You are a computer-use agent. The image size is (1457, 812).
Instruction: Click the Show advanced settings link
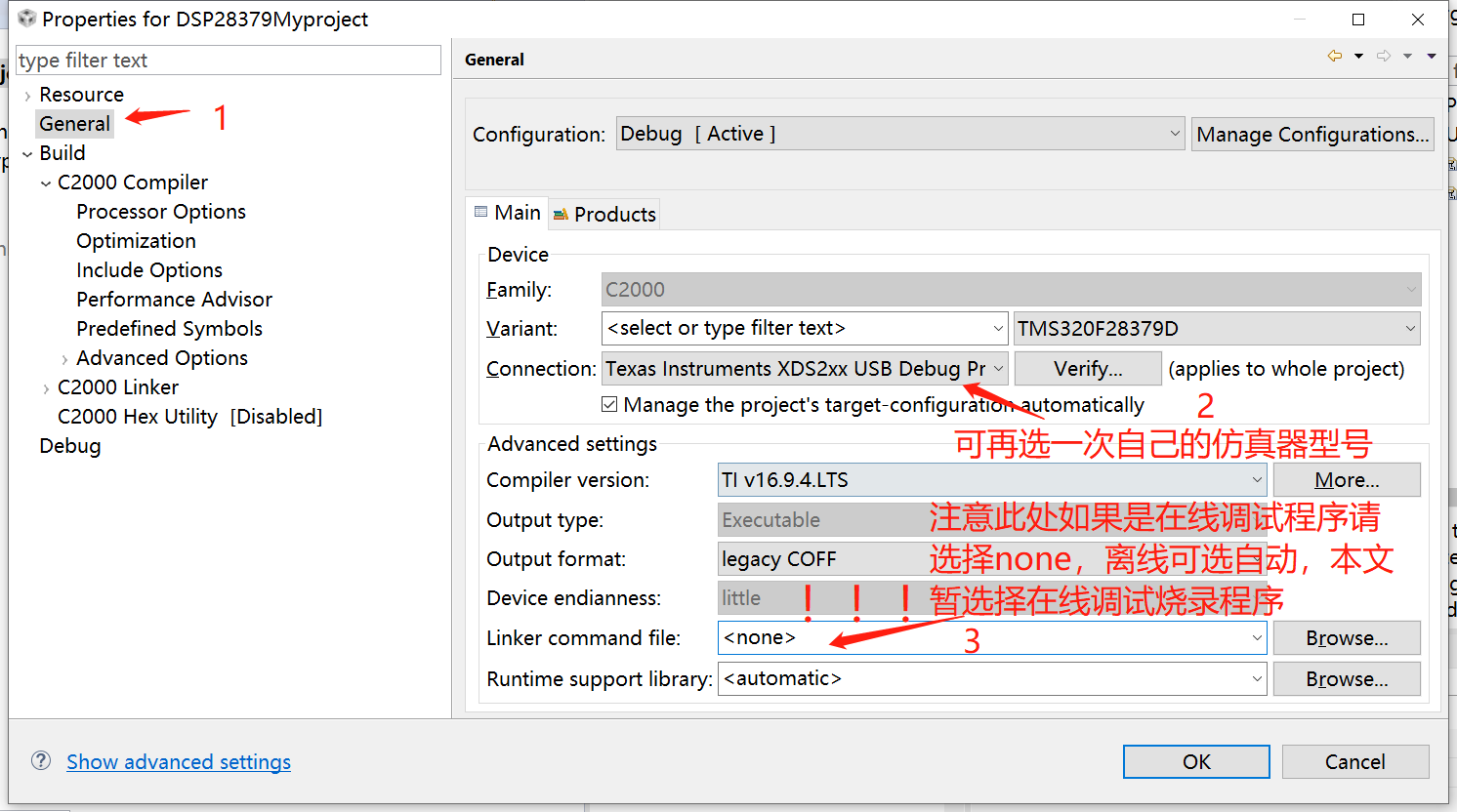[x=179, y=762]
